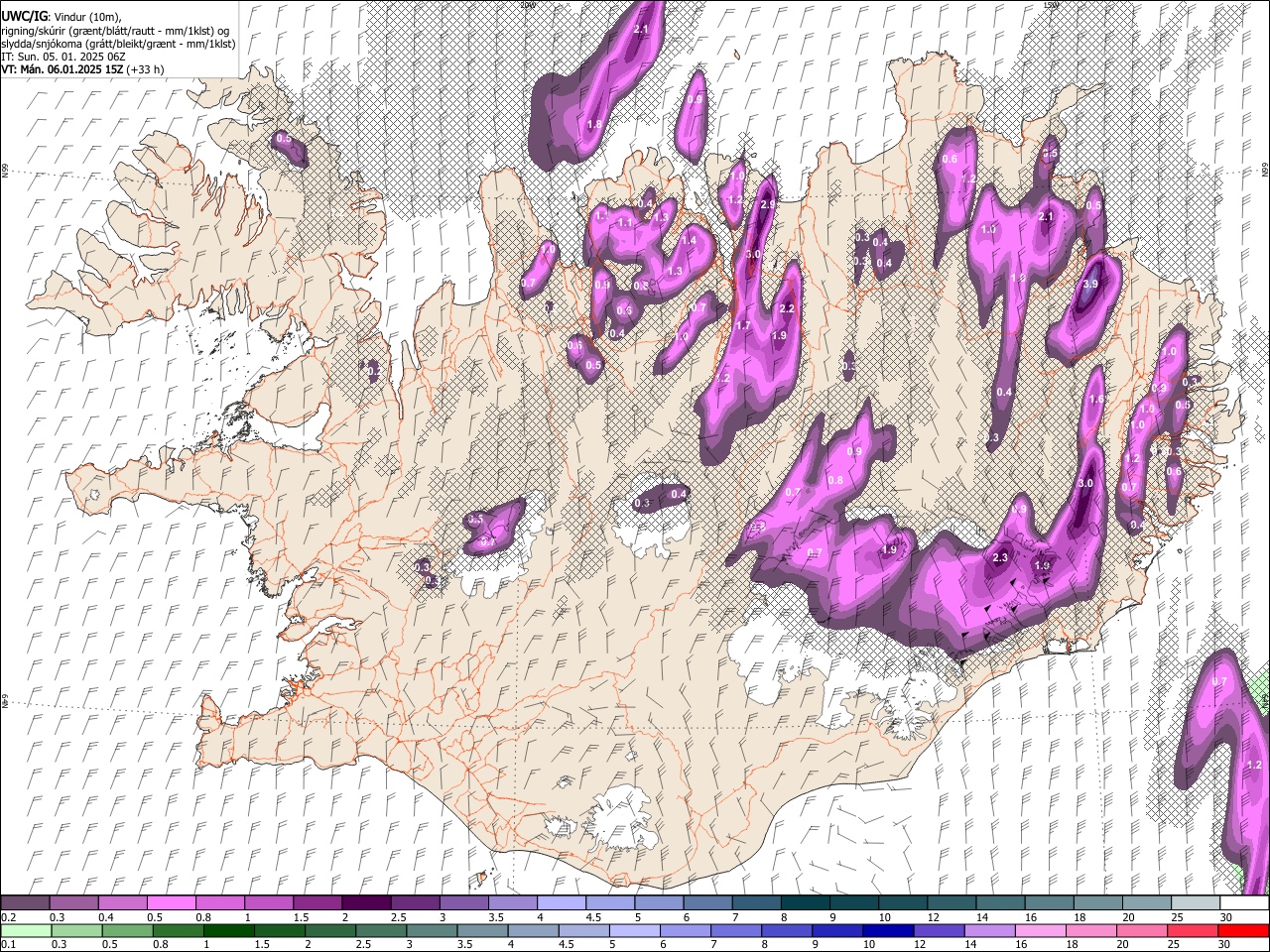Viewport: 1270px width, 952px height.
Task: Click the dark green 1–1.5 swatch in bottom legend row
Action: [228, 931]
